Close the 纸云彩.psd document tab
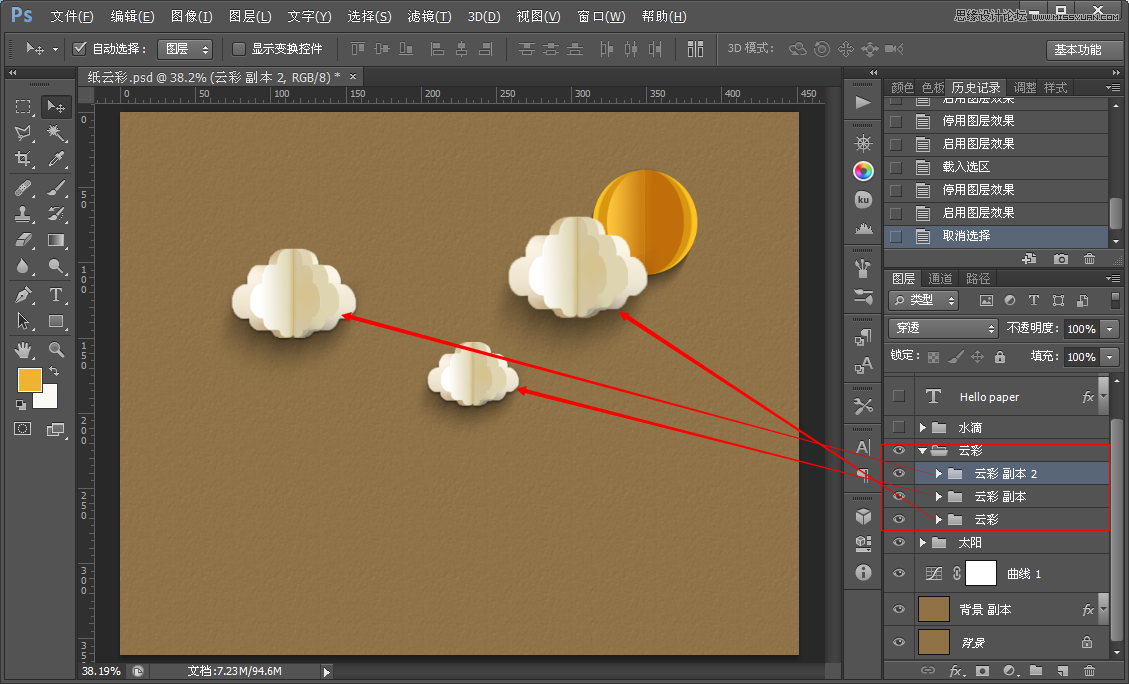The width and height of the screenshot is (1129, 684). [353, 76]
